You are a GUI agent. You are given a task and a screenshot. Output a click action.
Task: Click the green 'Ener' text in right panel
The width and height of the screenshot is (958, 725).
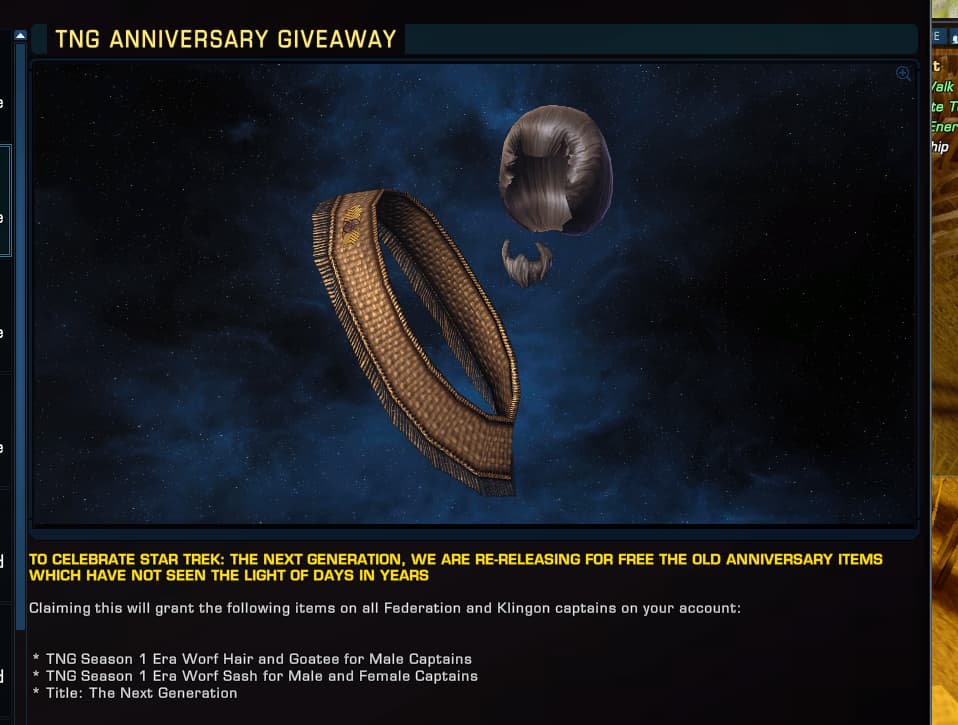[944, 126]
